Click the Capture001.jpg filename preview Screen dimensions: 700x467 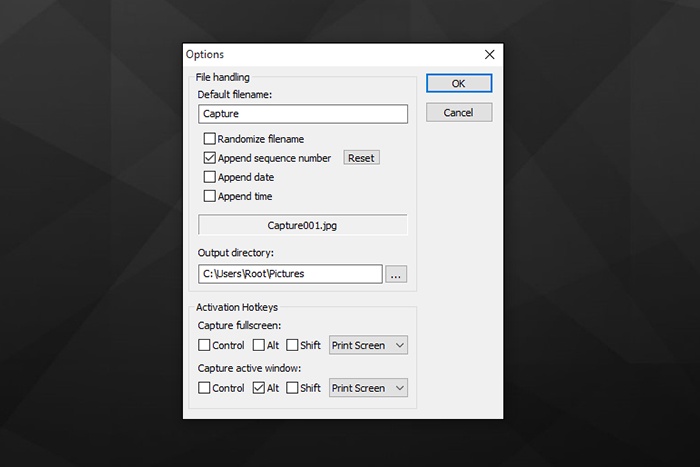point(303,225)
